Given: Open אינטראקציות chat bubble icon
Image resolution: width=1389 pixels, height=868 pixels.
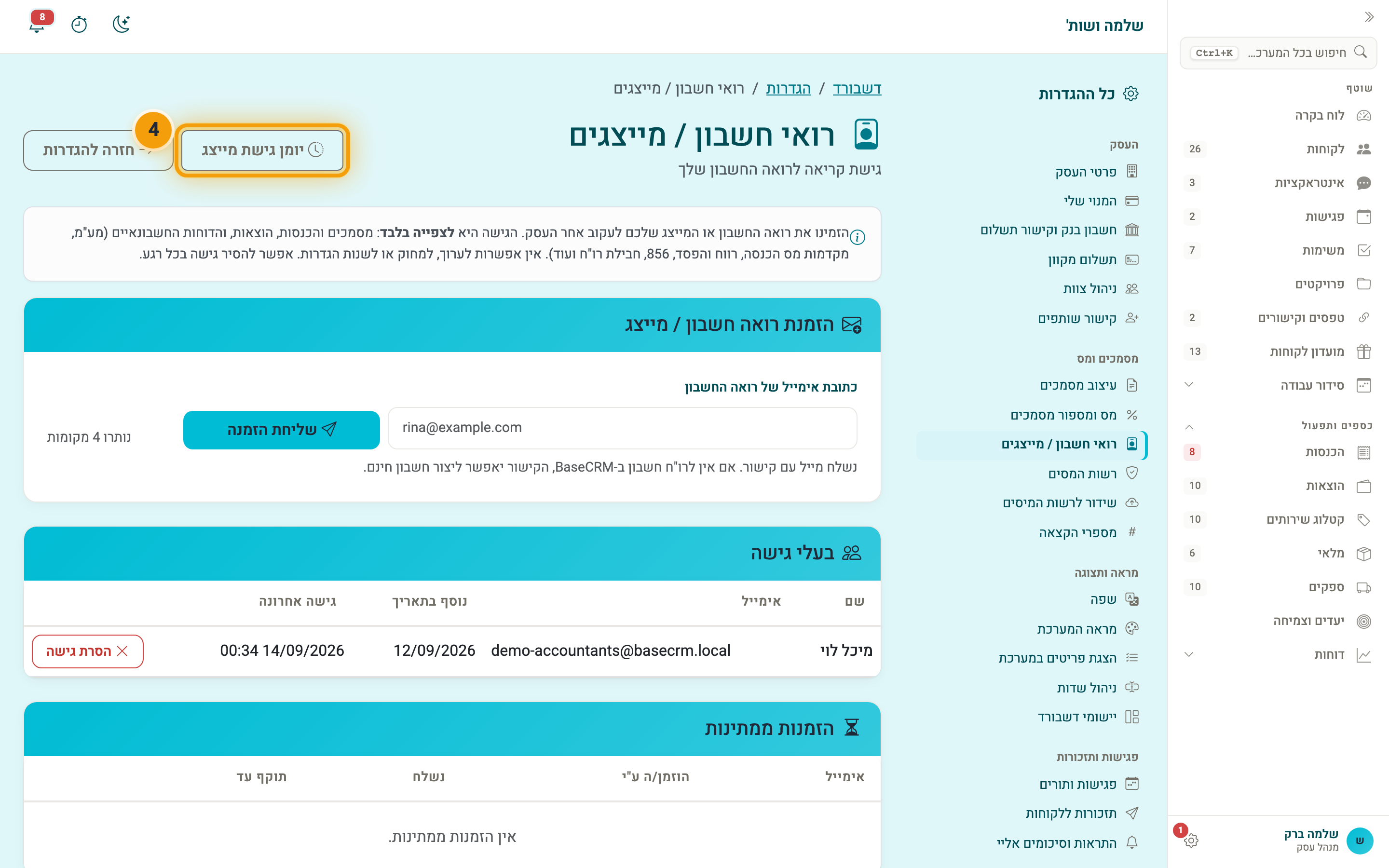Looking at the screenshot, I should pyautogui.click(x=1364, y=183).
